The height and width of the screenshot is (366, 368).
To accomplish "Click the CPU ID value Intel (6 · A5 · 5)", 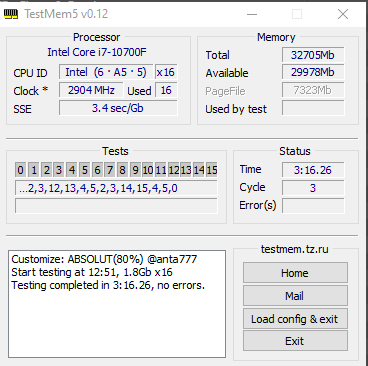I will tap(106, 72).
